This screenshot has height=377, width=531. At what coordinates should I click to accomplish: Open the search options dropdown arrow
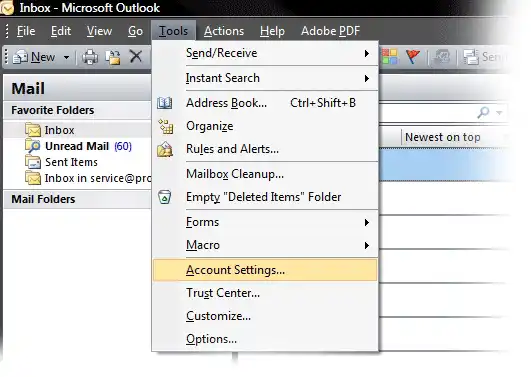point(499,112)
